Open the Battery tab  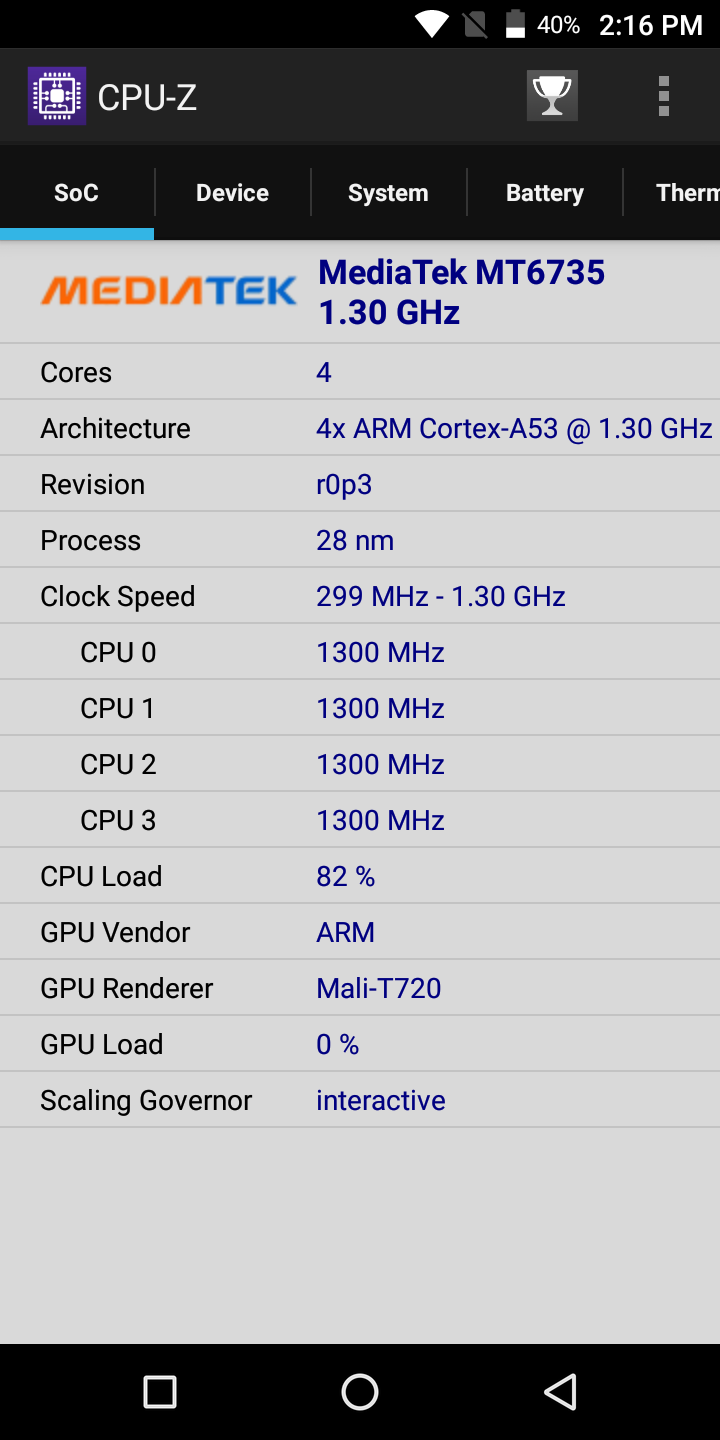(x=544, y=193)
